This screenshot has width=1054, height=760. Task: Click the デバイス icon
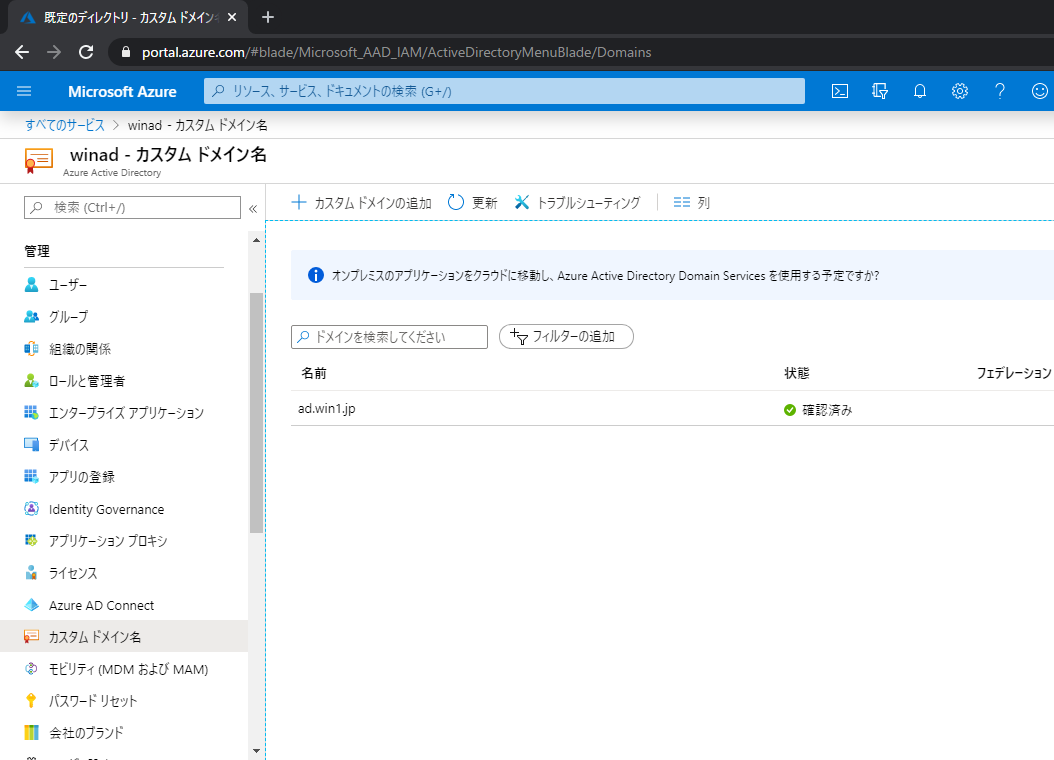(x=32, y=445)
